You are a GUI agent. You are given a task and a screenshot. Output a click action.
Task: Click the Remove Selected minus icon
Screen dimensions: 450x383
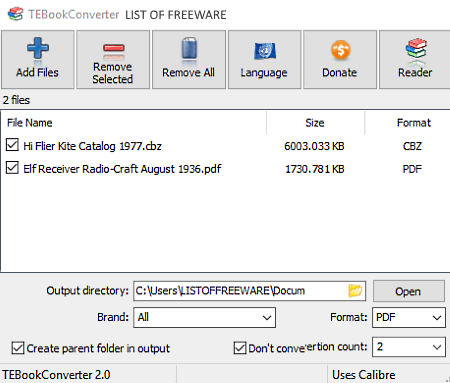(113, 49)
